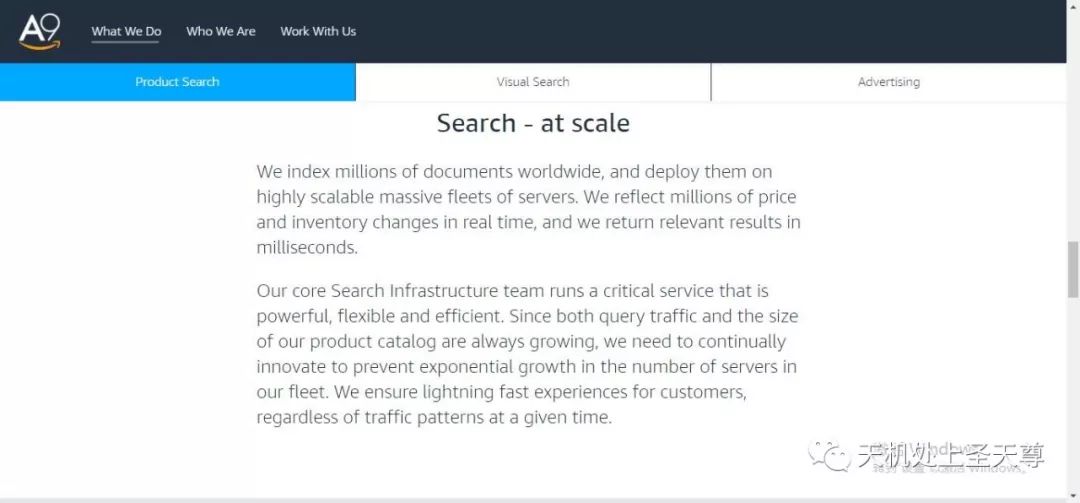The height and width of the screenshot is (503, 1080).
Task: Click the vertical scrollbar thumb
Action: point(1072,269)
